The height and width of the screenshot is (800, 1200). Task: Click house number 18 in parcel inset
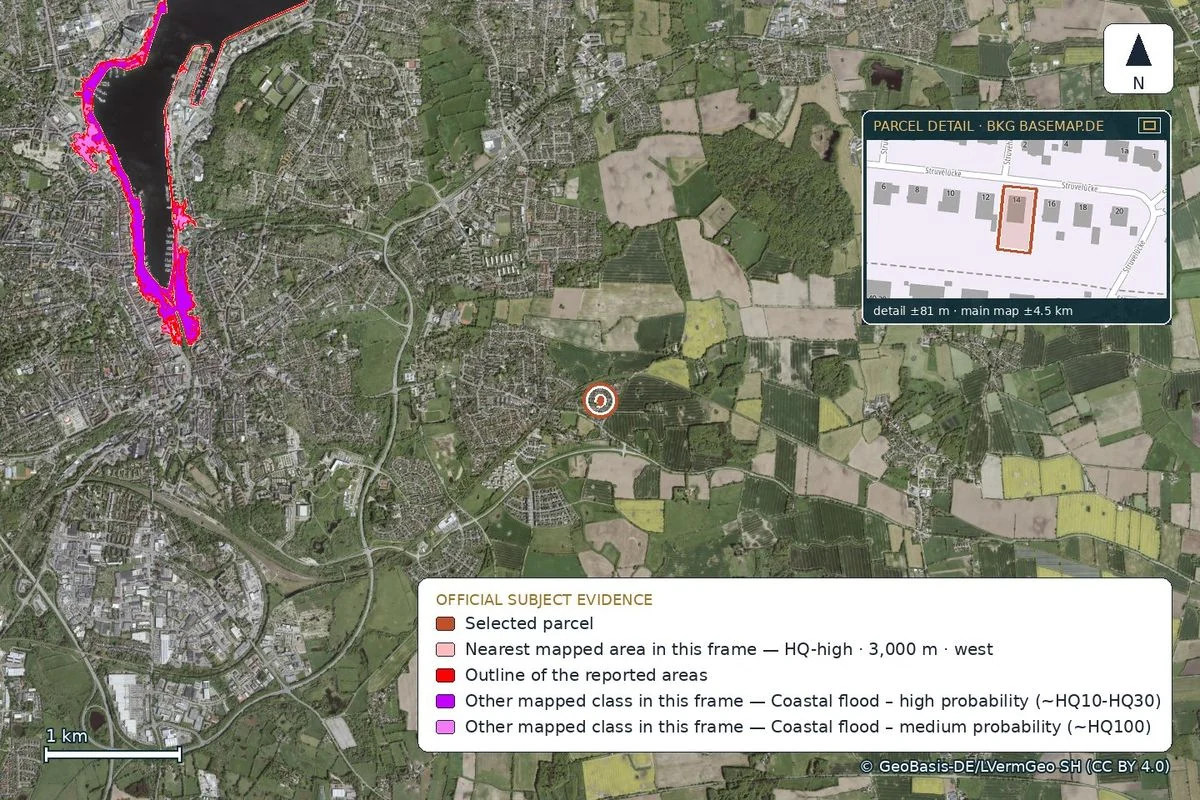[1083, 207]
